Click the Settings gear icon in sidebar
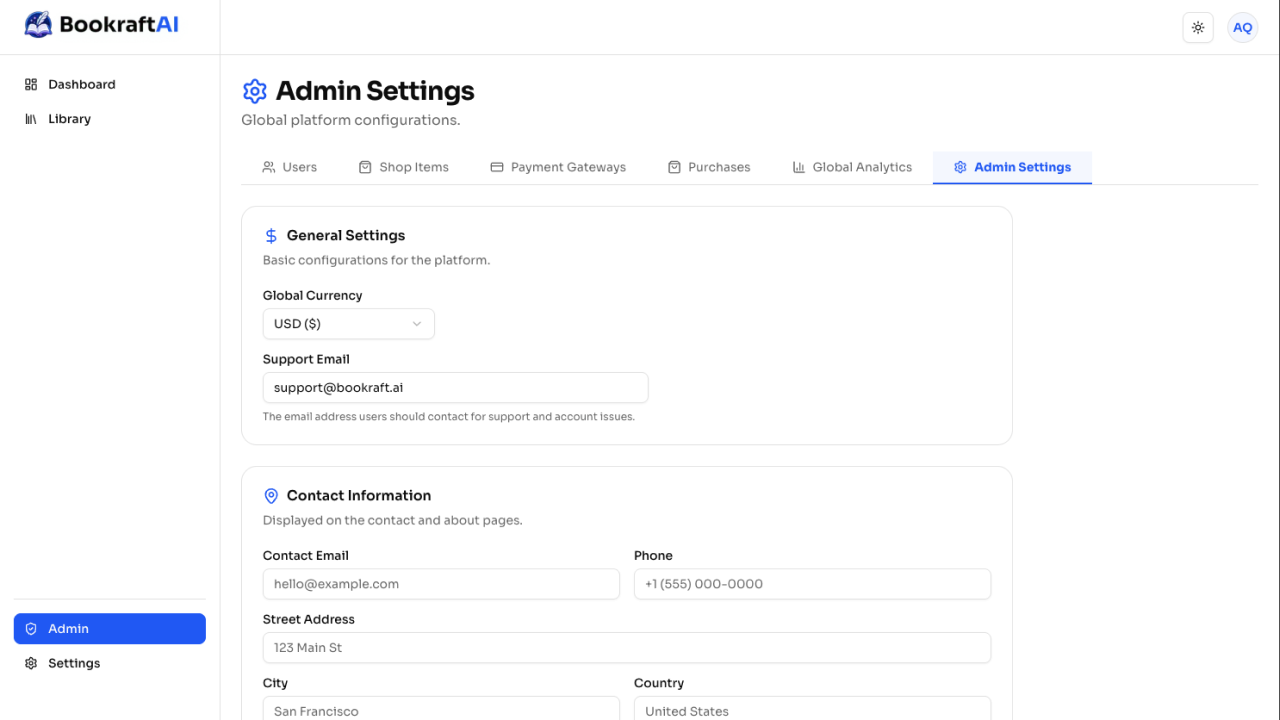The height and width of the screenshot is (720, 1280). [x=31, y=663]
